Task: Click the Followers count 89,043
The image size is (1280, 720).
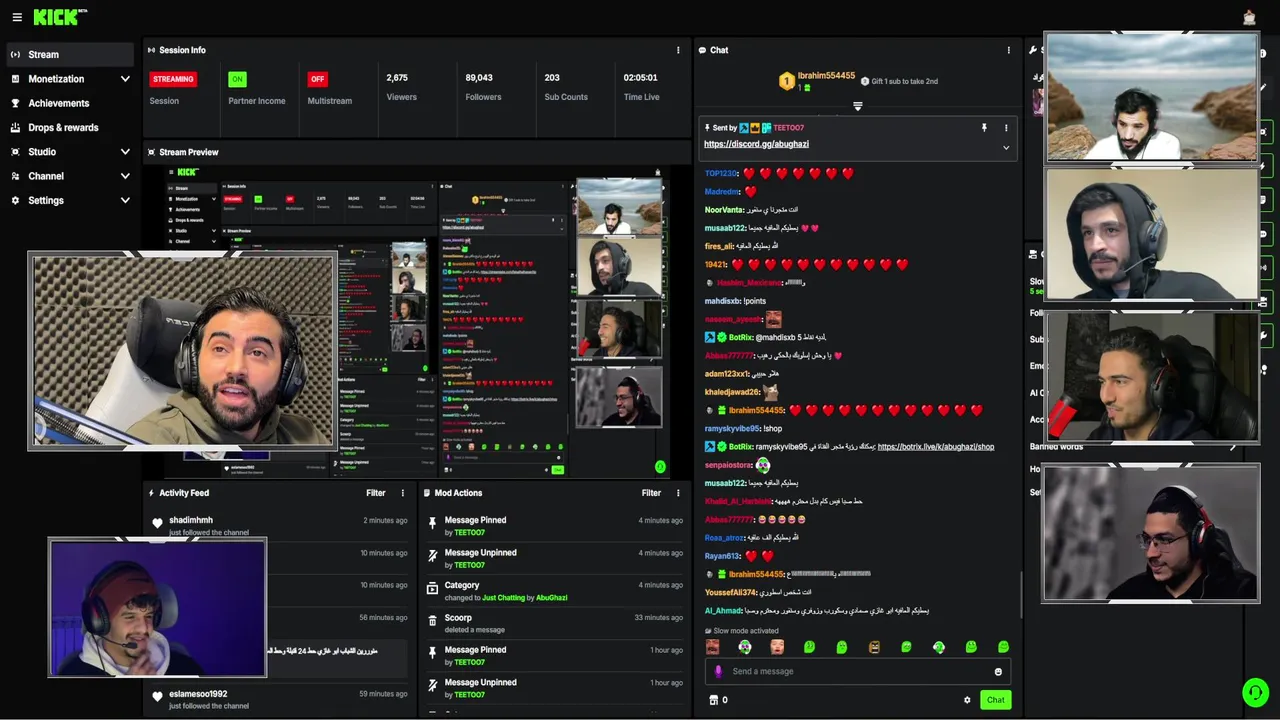Action: click(x=479, y=78)
